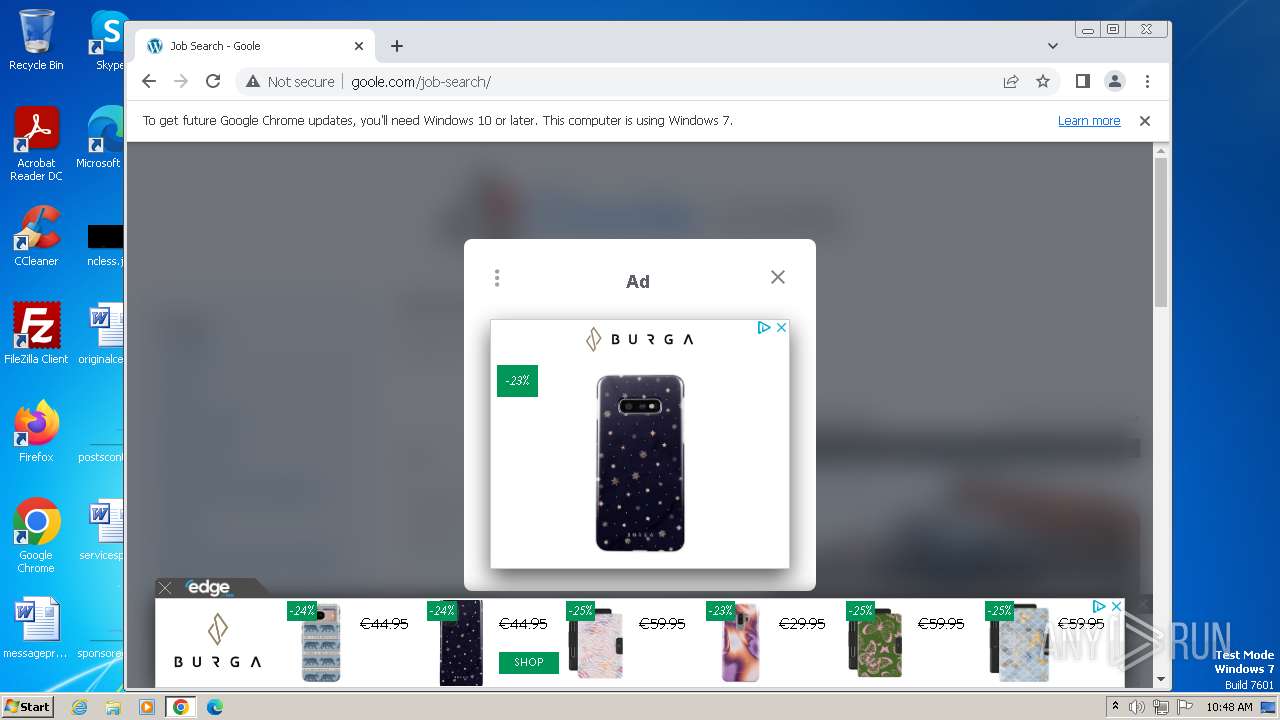Open the messagepr Word document icon
The height and width of the screenshot is (720, 1280).
pyautogui.click(x=36, y=628)
